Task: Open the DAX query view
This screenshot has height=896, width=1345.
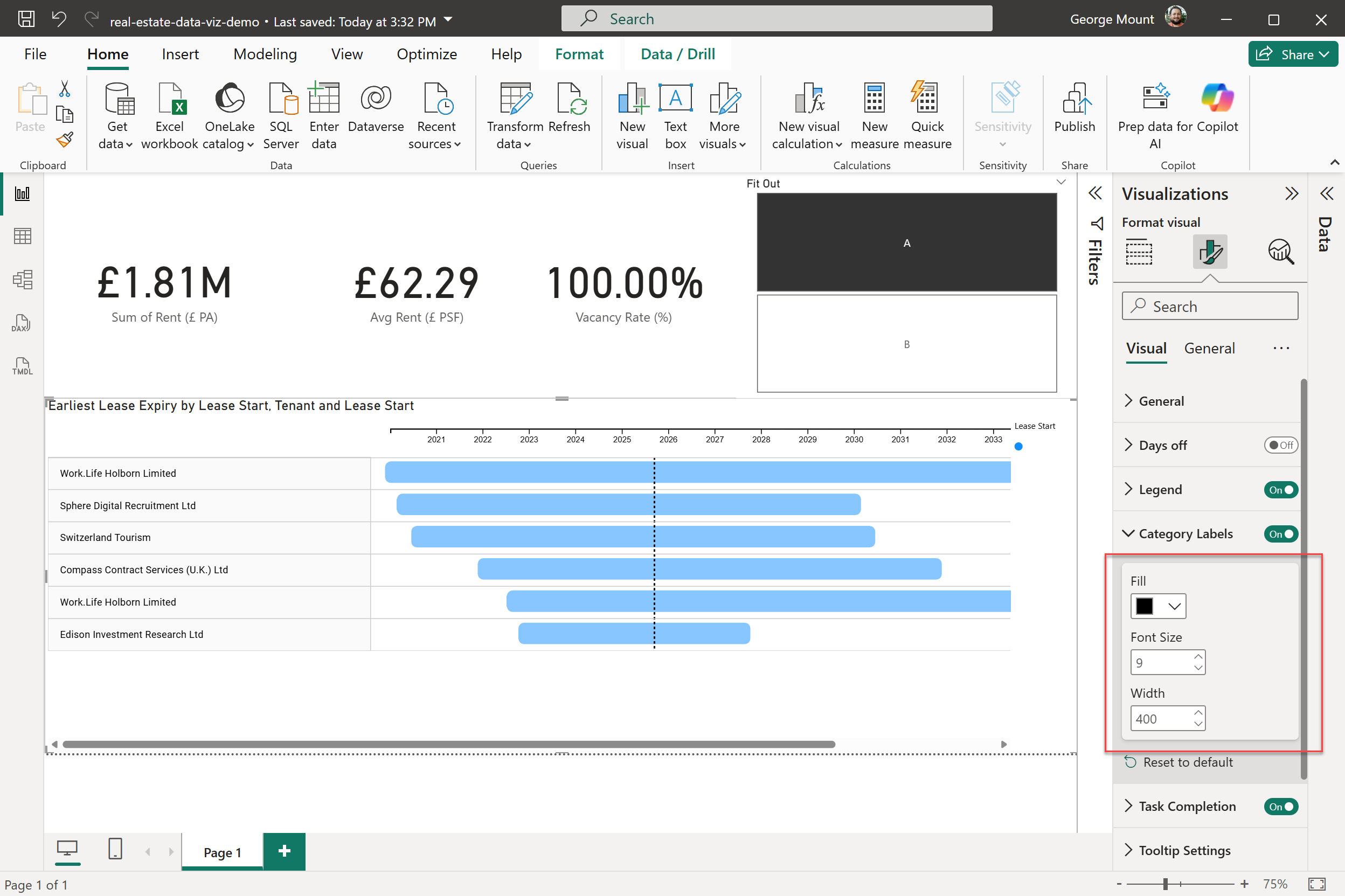Action: coord(22,323)
